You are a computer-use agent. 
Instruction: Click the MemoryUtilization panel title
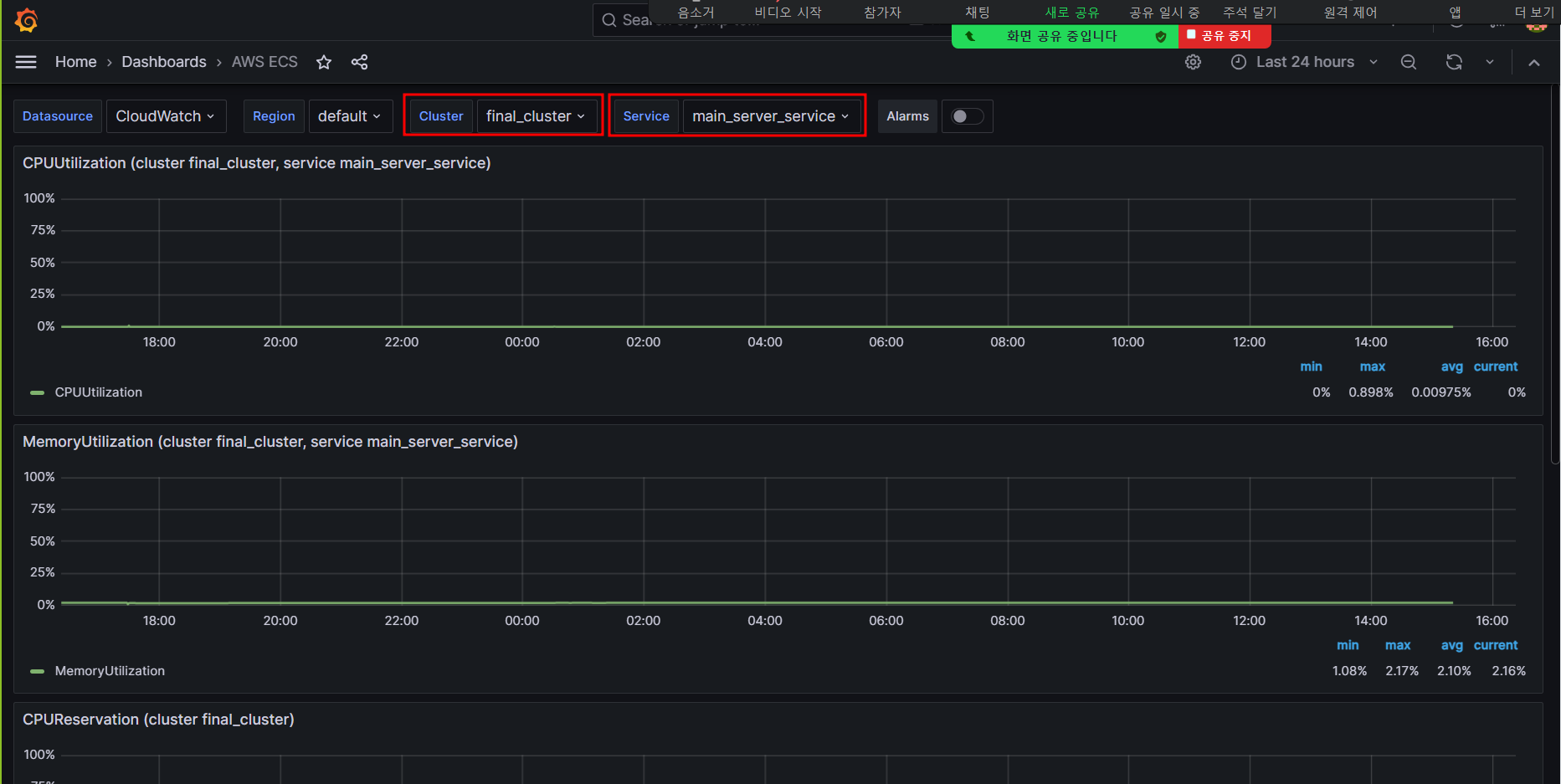point(270,442)
